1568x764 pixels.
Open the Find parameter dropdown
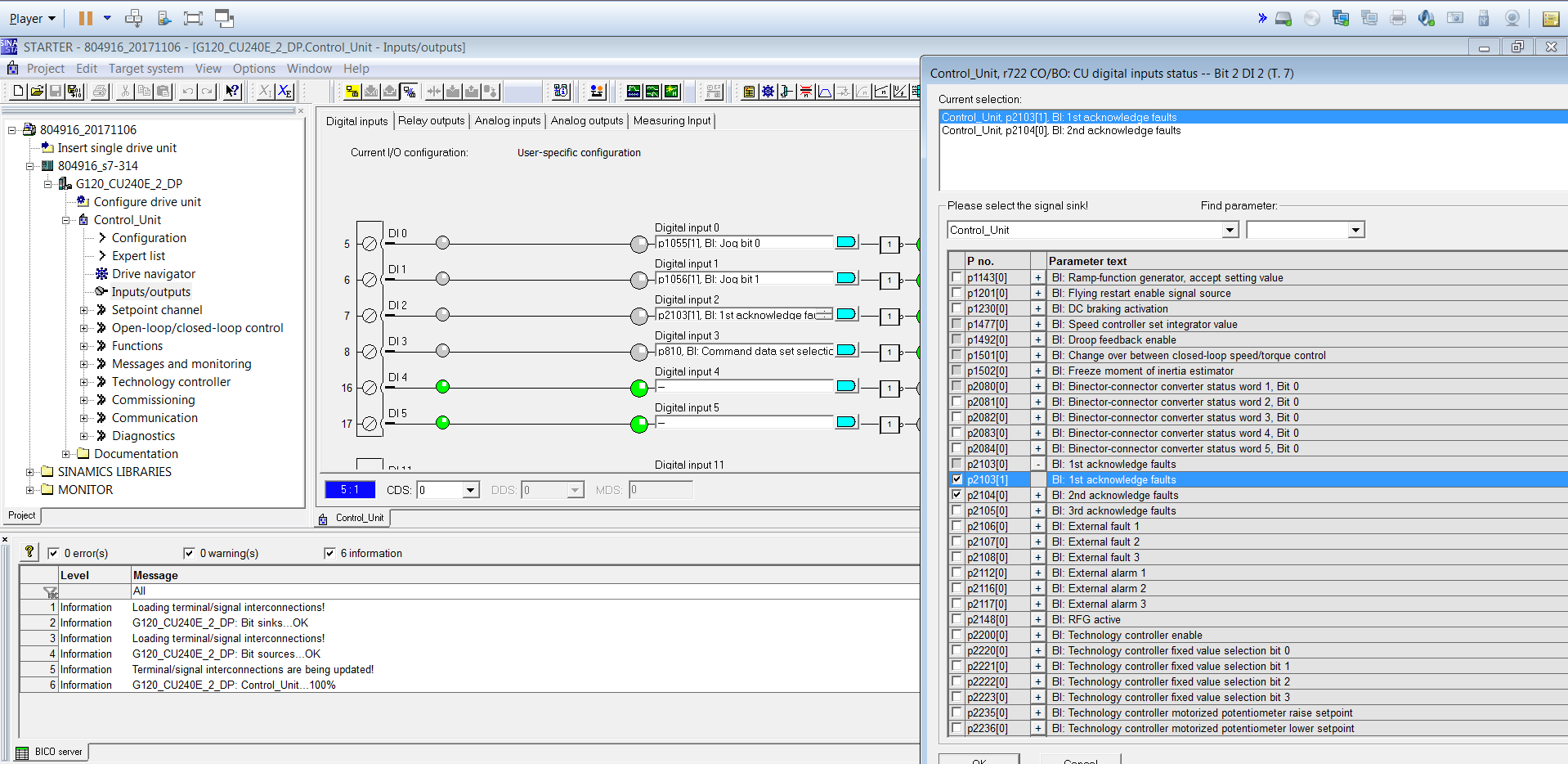[x=1356, y=230]
